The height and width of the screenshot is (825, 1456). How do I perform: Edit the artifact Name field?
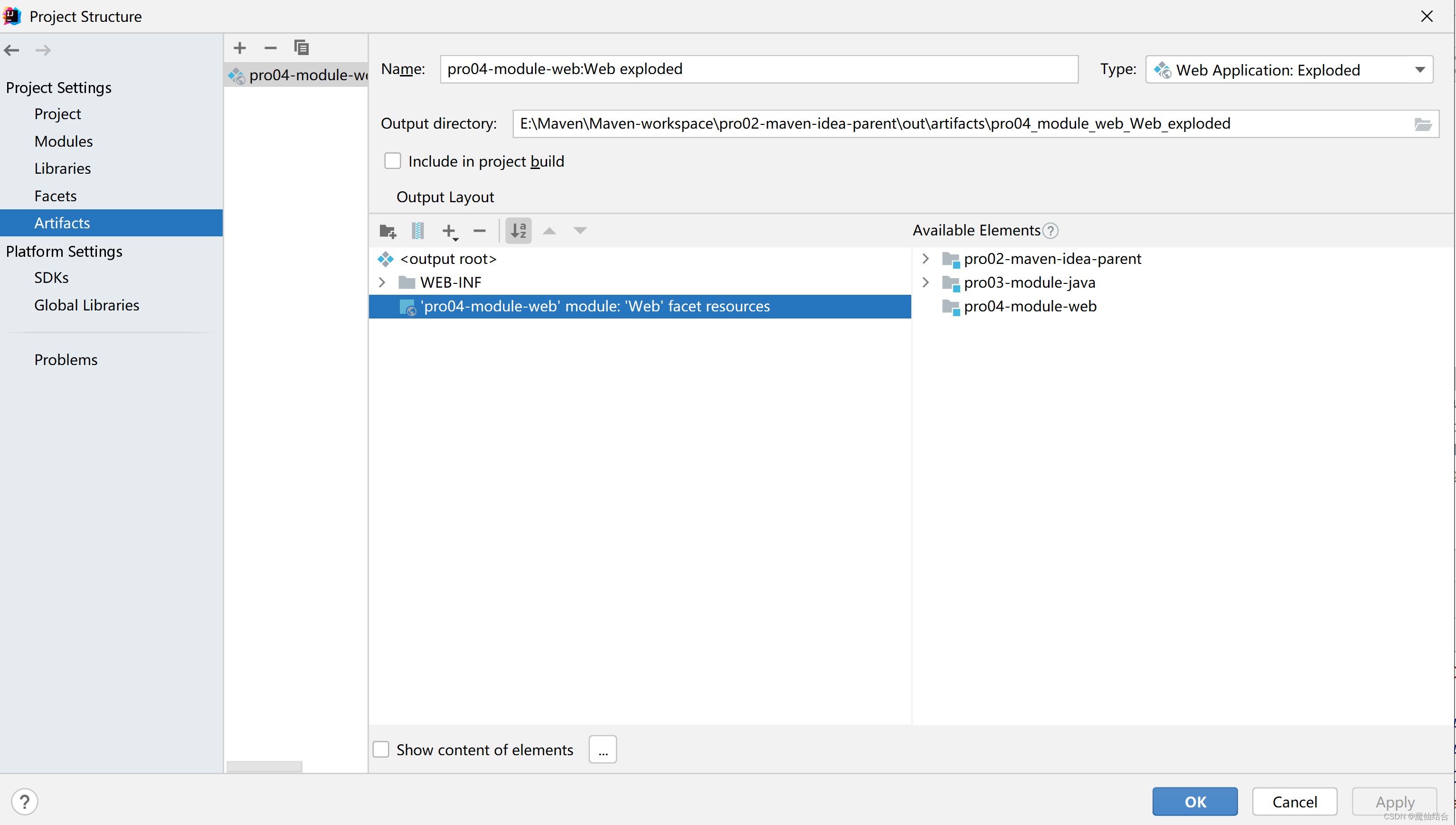click(x=759, y=69)
